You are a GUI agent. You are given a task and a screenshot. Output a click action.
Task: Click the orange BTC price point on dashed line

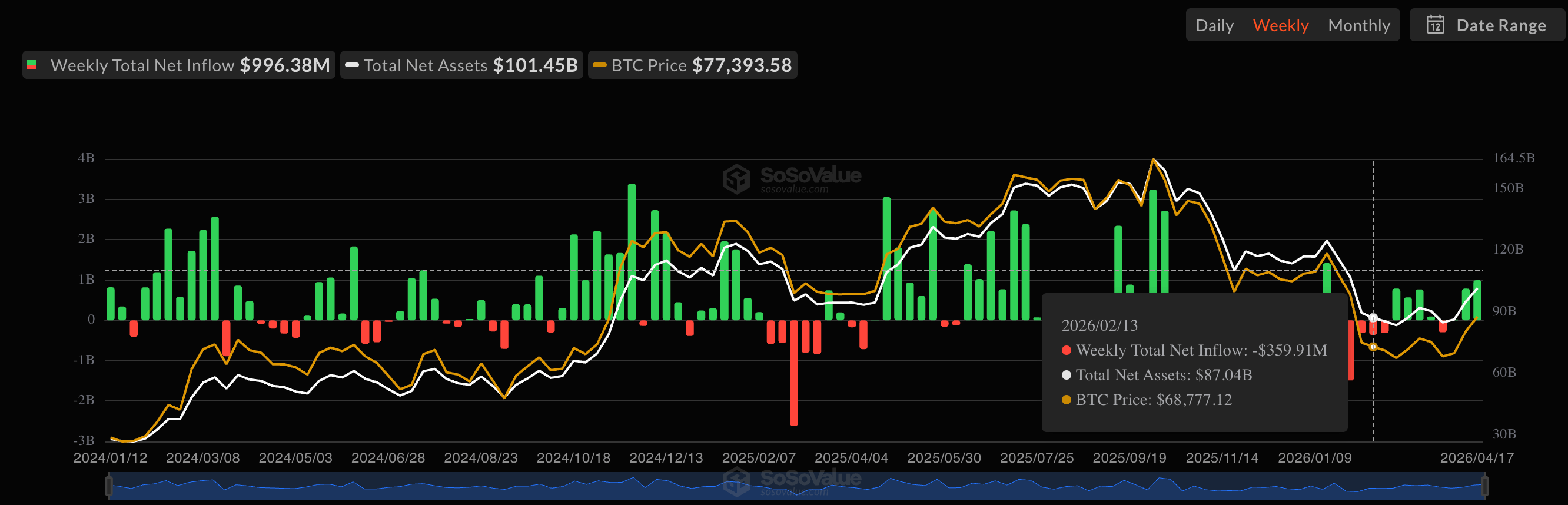(1373, 347)
